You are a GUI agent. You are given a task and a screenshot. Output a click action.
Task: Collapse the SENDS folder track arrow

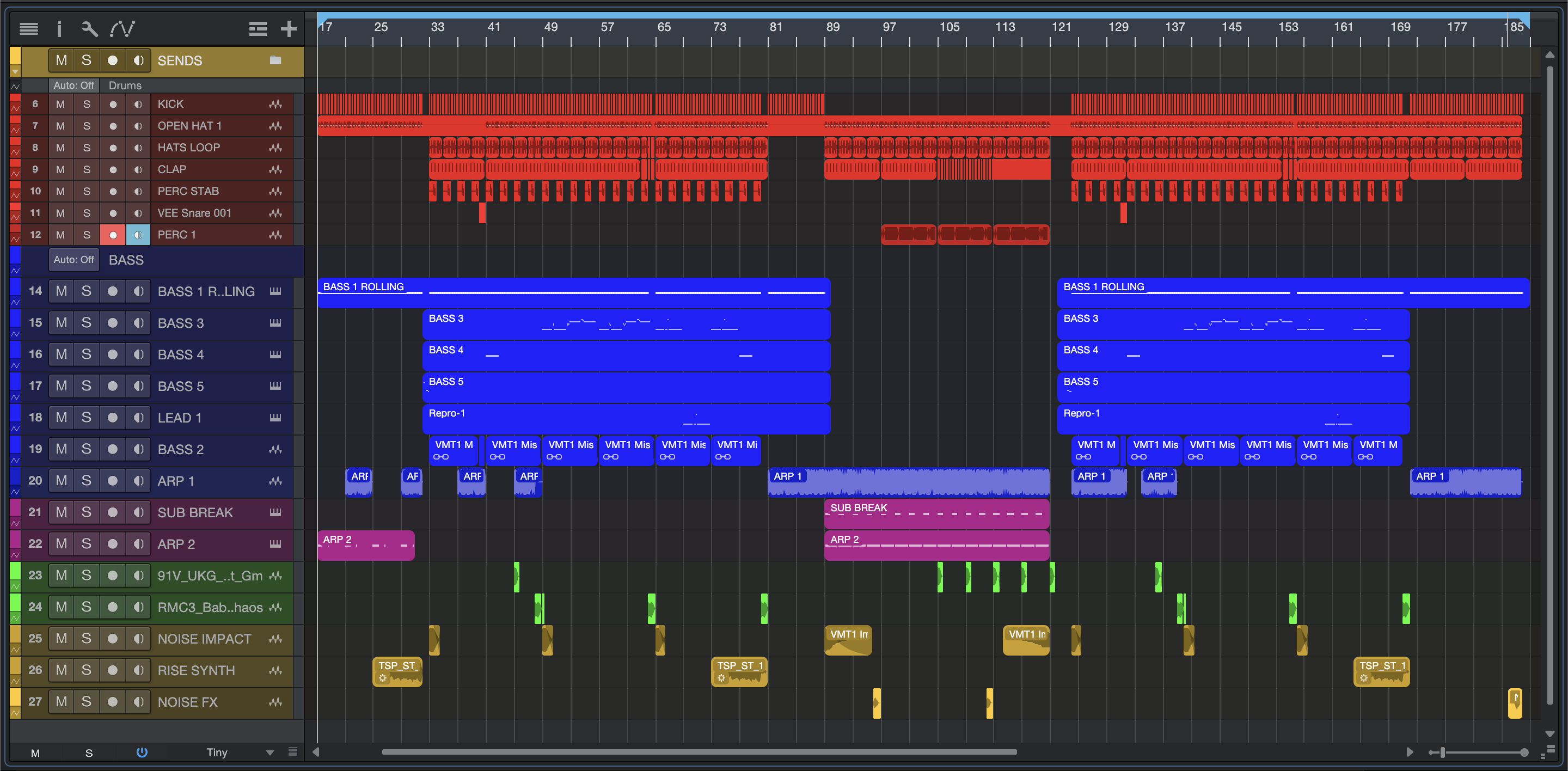tap(15, 72)
